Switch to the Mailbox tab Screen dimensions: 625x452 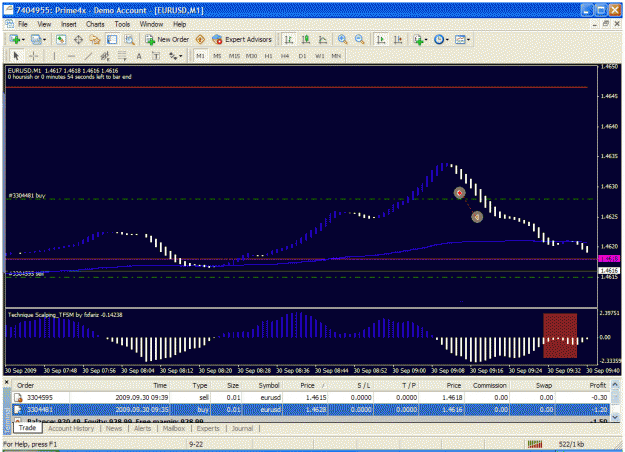coord(174,428)
